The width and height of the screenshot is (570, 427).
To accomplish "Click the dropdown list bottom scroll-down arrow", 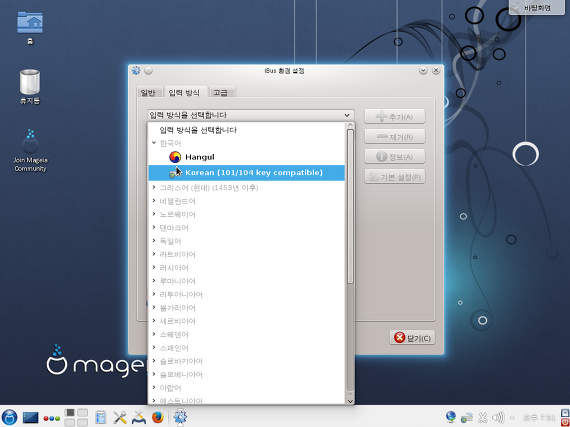I will tap(350, 401).
